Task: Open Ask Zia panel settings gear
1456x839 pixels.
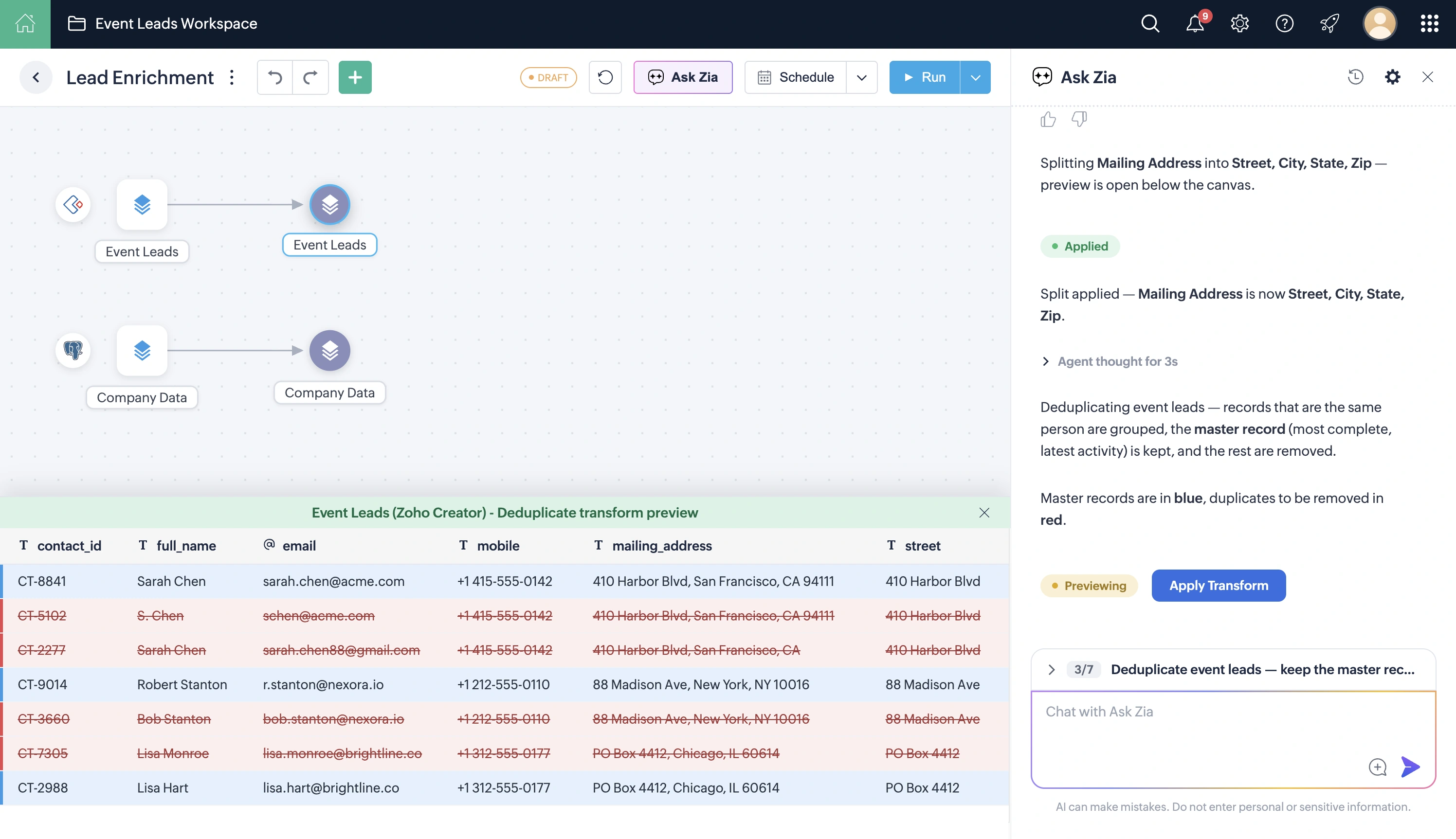Action: 1392,77
